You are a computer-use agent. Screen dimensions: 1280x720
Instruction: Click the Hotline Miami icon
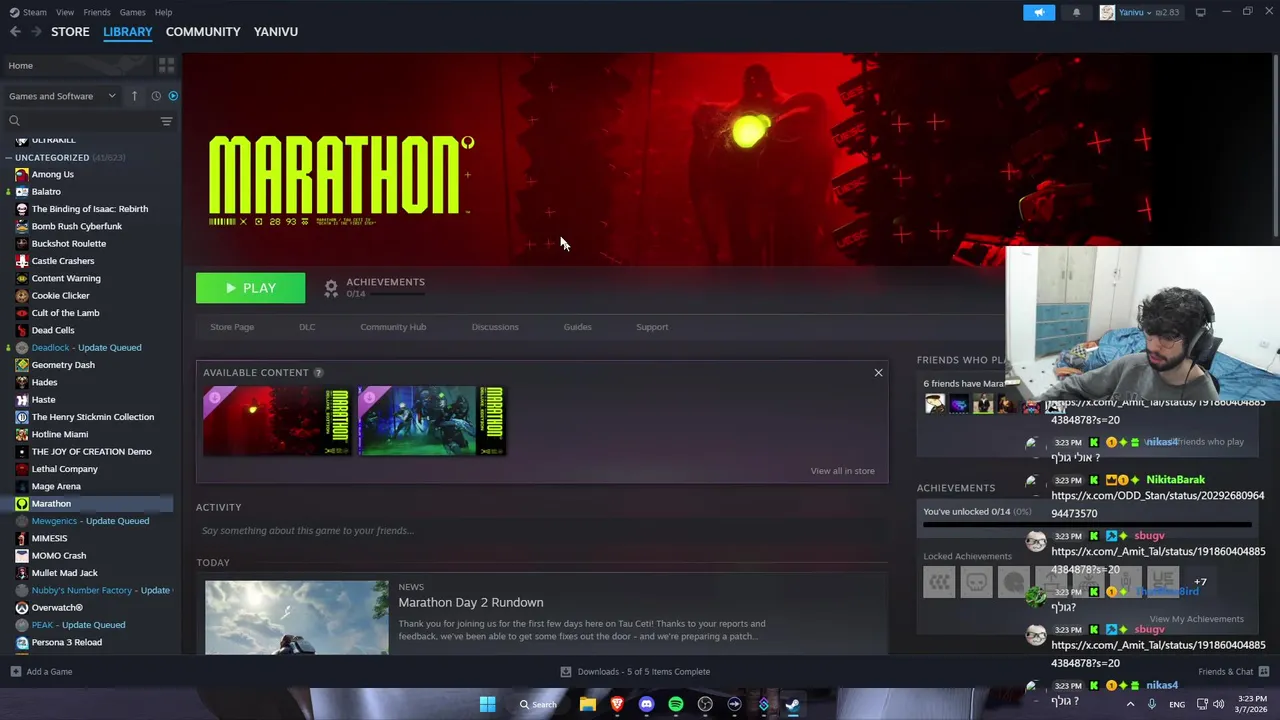click(x=22, y=434)
